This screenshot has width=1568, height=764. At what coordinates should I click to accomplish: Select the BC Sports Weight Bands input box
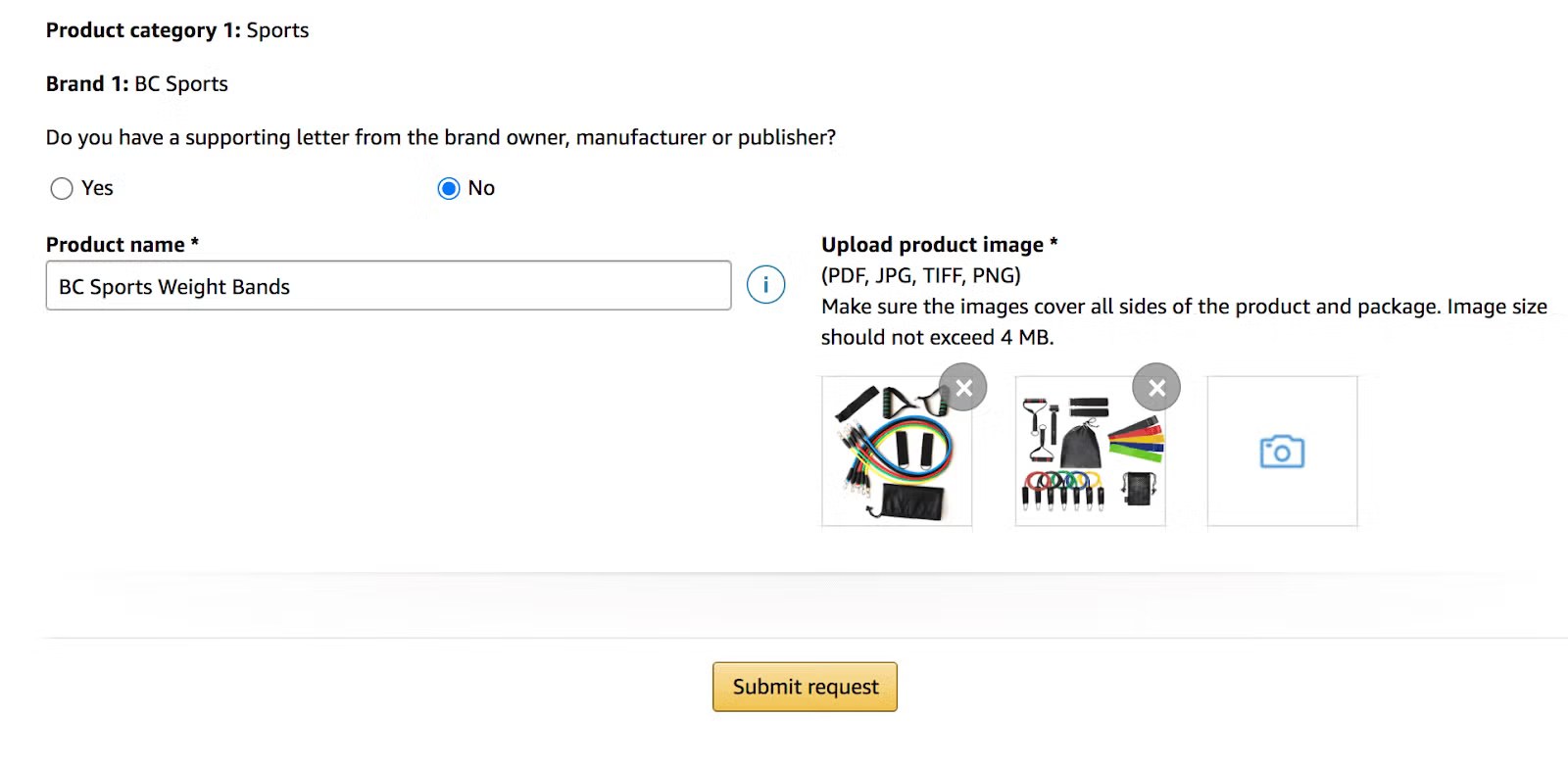[388, 286]
